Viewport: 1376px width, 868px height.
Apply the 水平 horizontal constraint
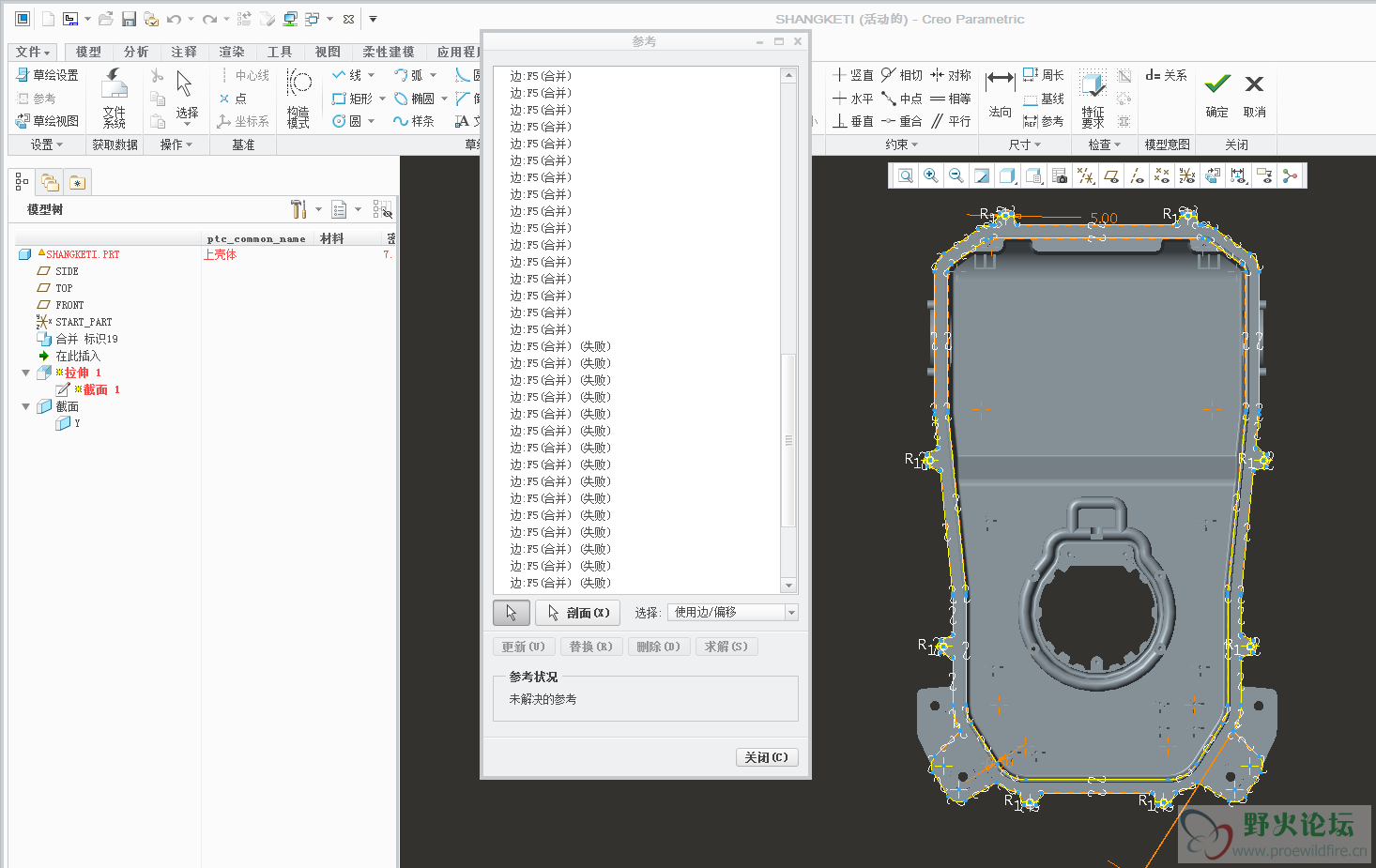coord(852,99)
